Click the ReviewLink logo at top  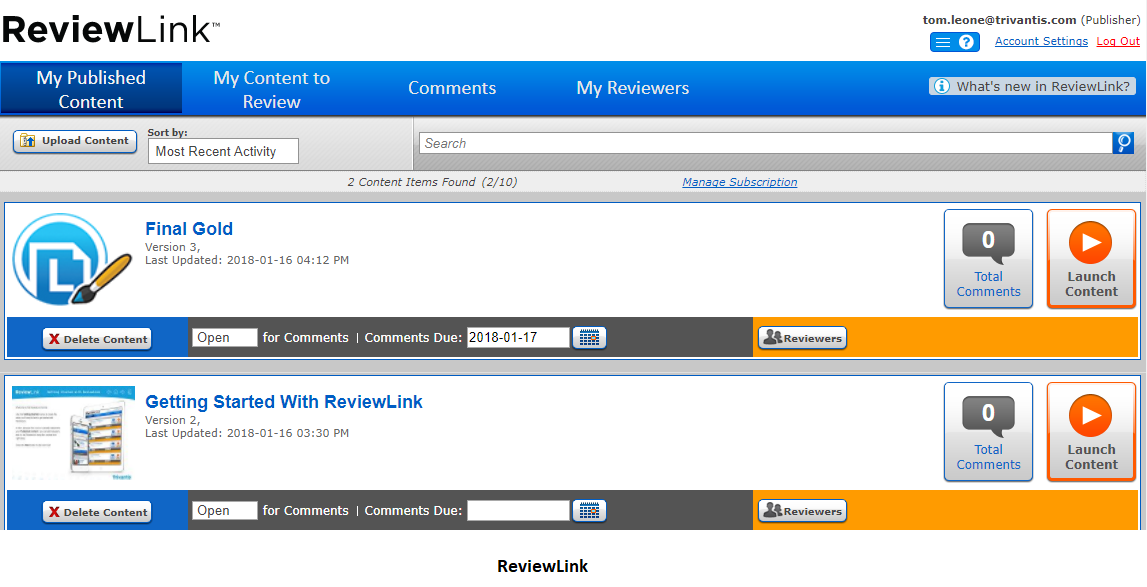pos(110,29)
